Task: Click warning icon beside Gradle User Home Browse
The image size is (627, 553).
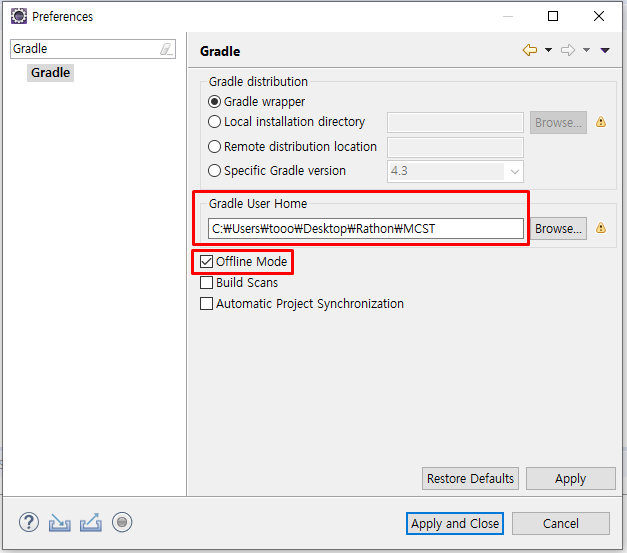Action: point(601,228)
